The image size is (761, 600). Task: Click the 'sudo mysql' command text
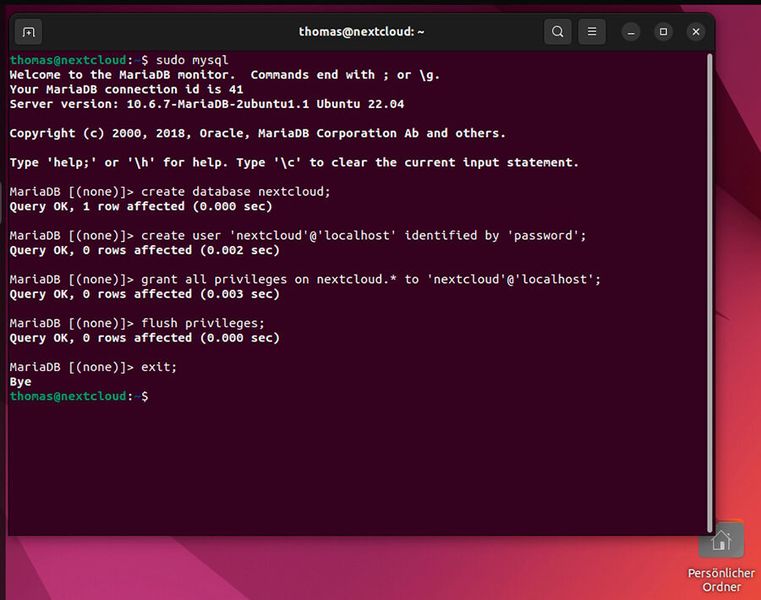pos(192,60)
